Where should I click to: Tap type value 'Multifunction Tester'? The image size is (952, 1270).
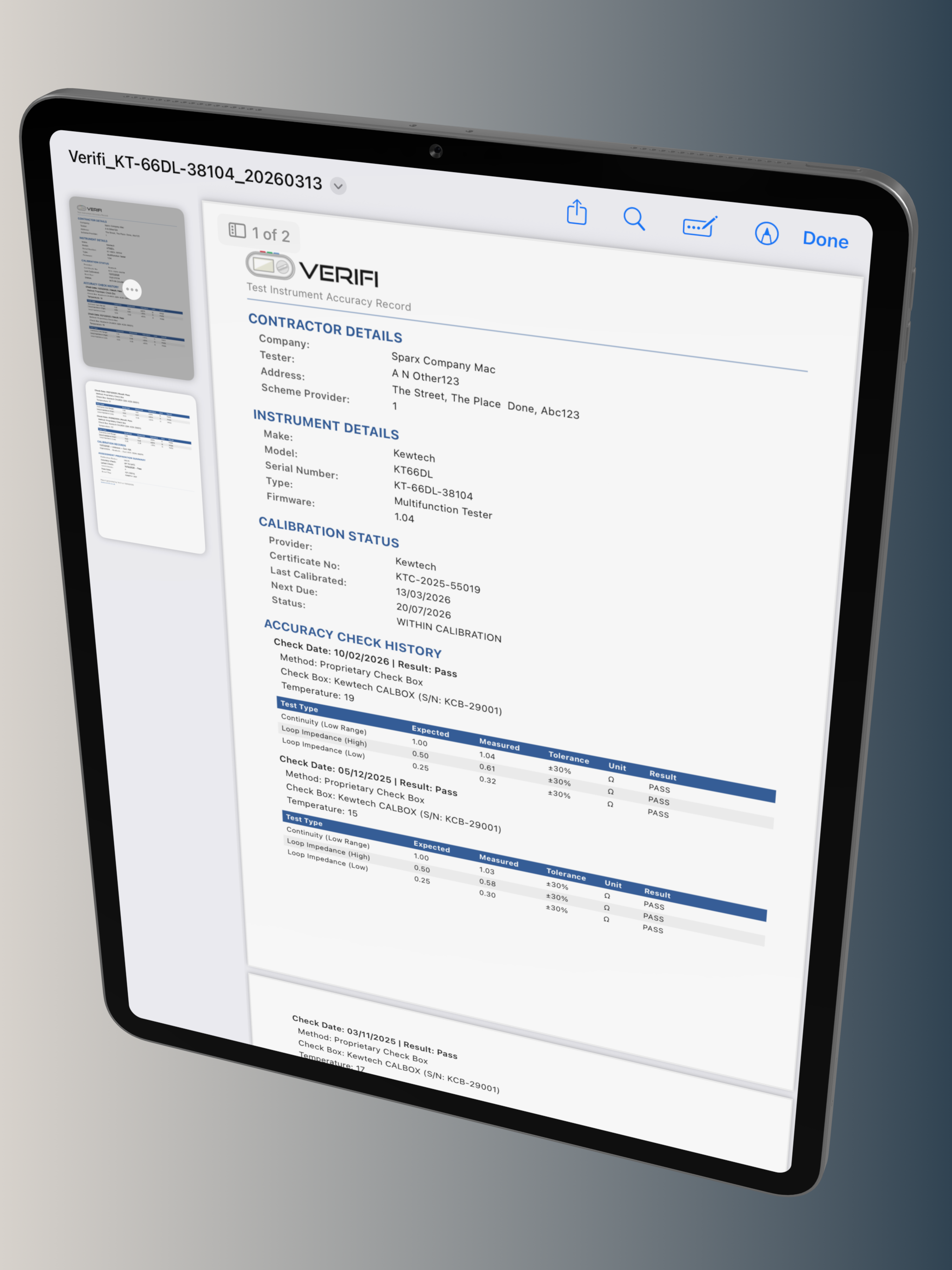point(443,508)
